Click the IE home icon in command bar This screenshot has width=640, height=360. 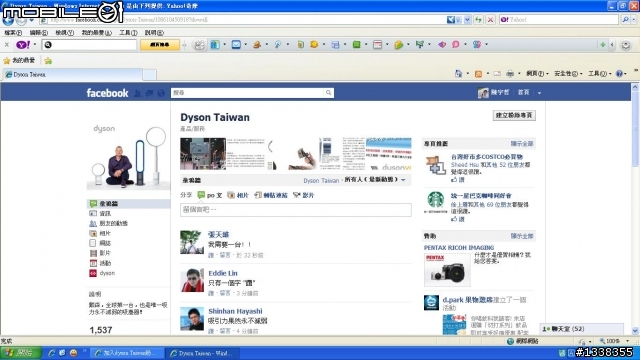coord(458,73)
